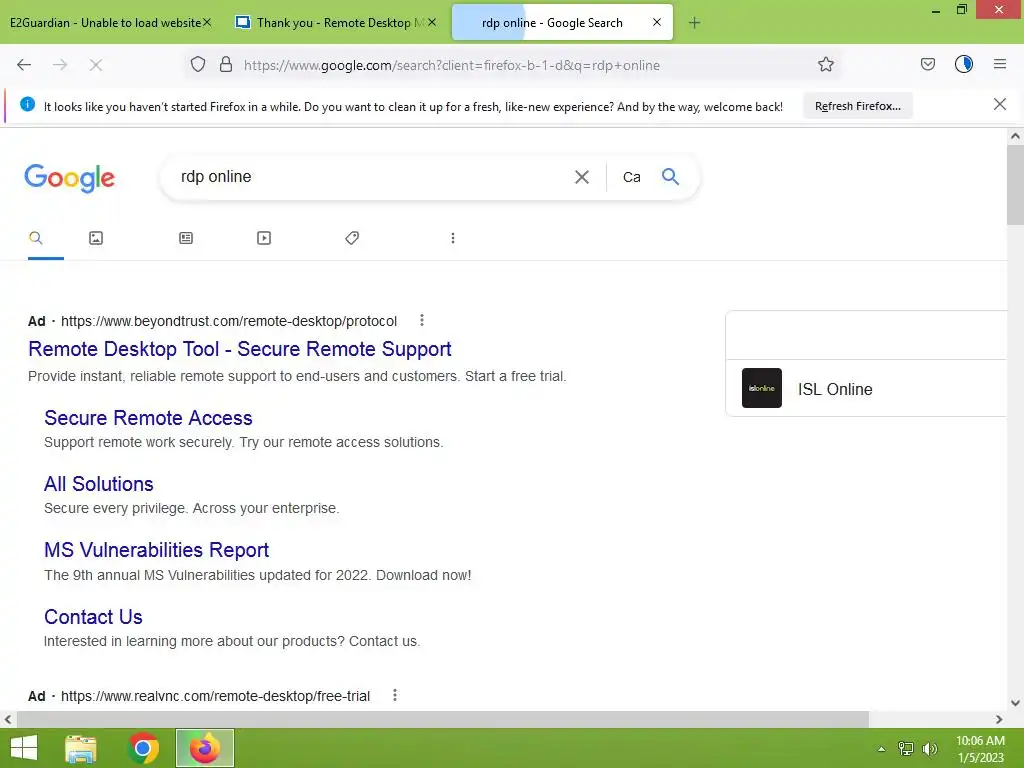Screen dimensions: 1024x768
Task: Click the Refresh Firefox button
Action: click(857, 106)
